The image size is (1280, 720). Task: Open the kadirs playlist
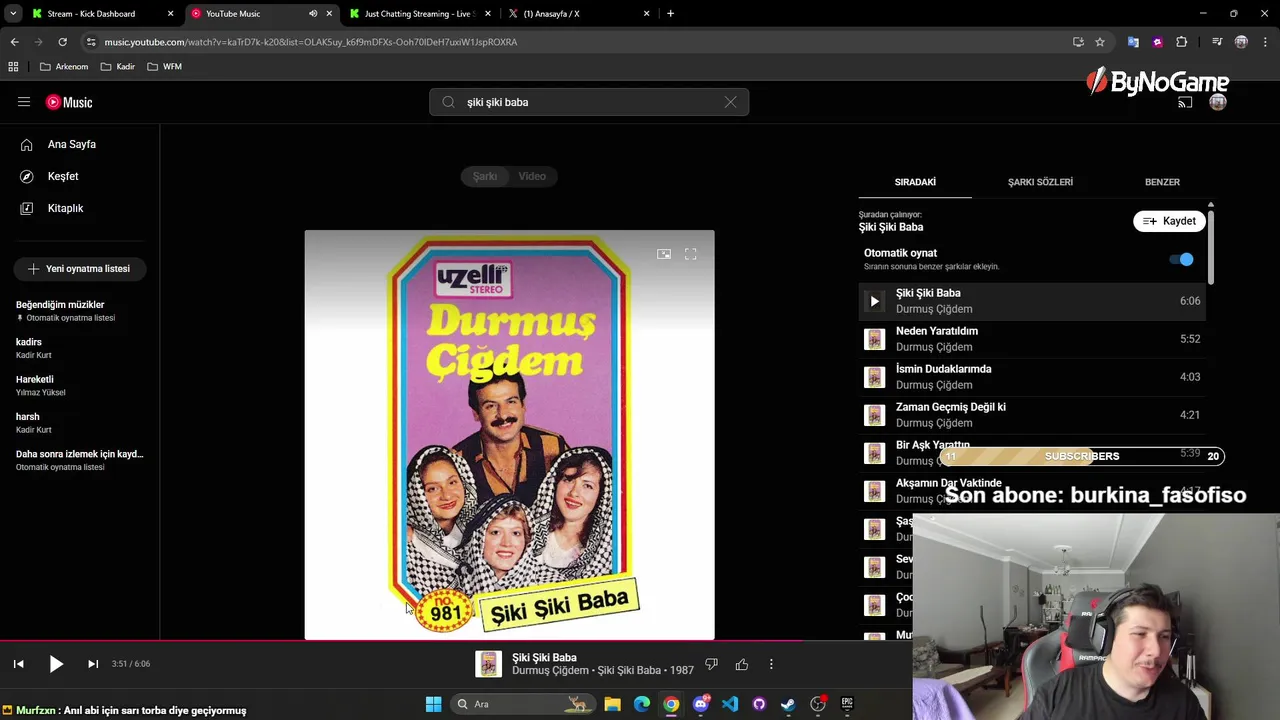[80, 348]
